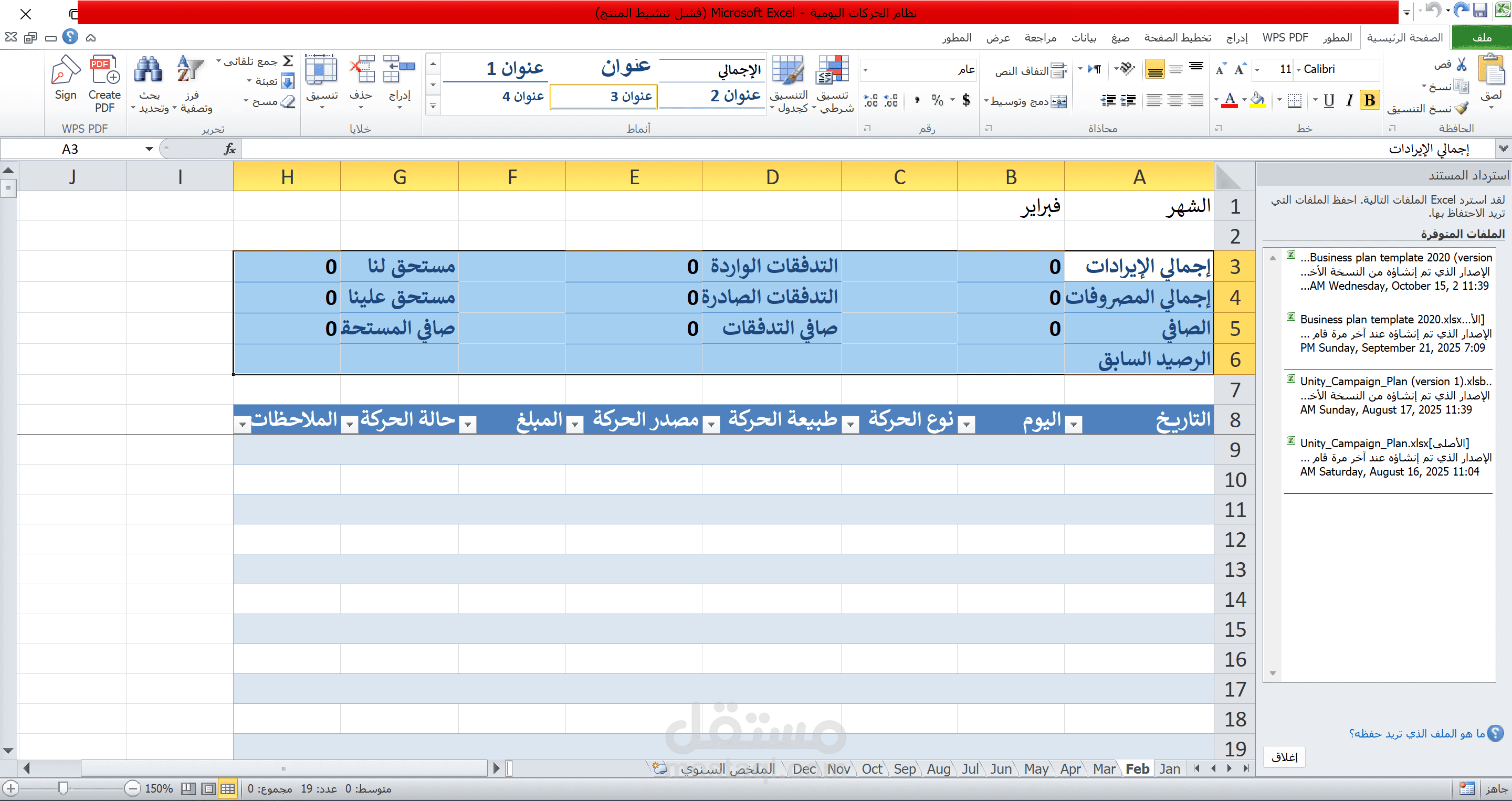1512x801 pixels.
Task: Switch to the Mar sheet tab
Action: [x=1104, y=769]
